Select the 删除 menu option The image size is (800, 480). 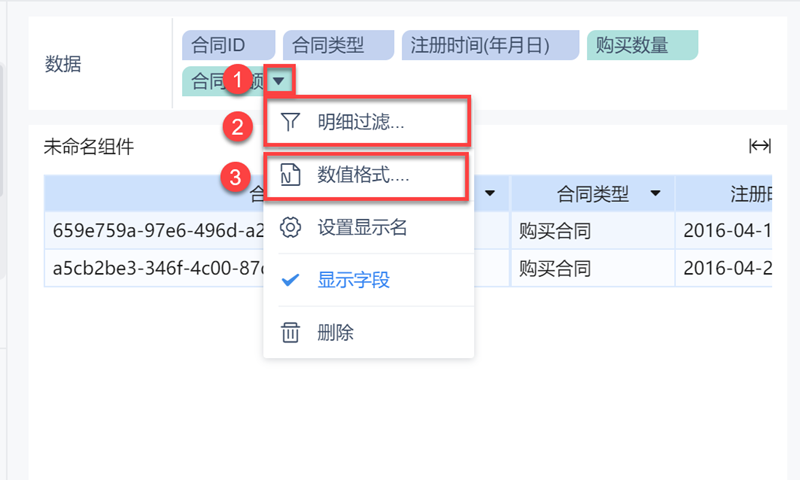[x=336, y=332]
